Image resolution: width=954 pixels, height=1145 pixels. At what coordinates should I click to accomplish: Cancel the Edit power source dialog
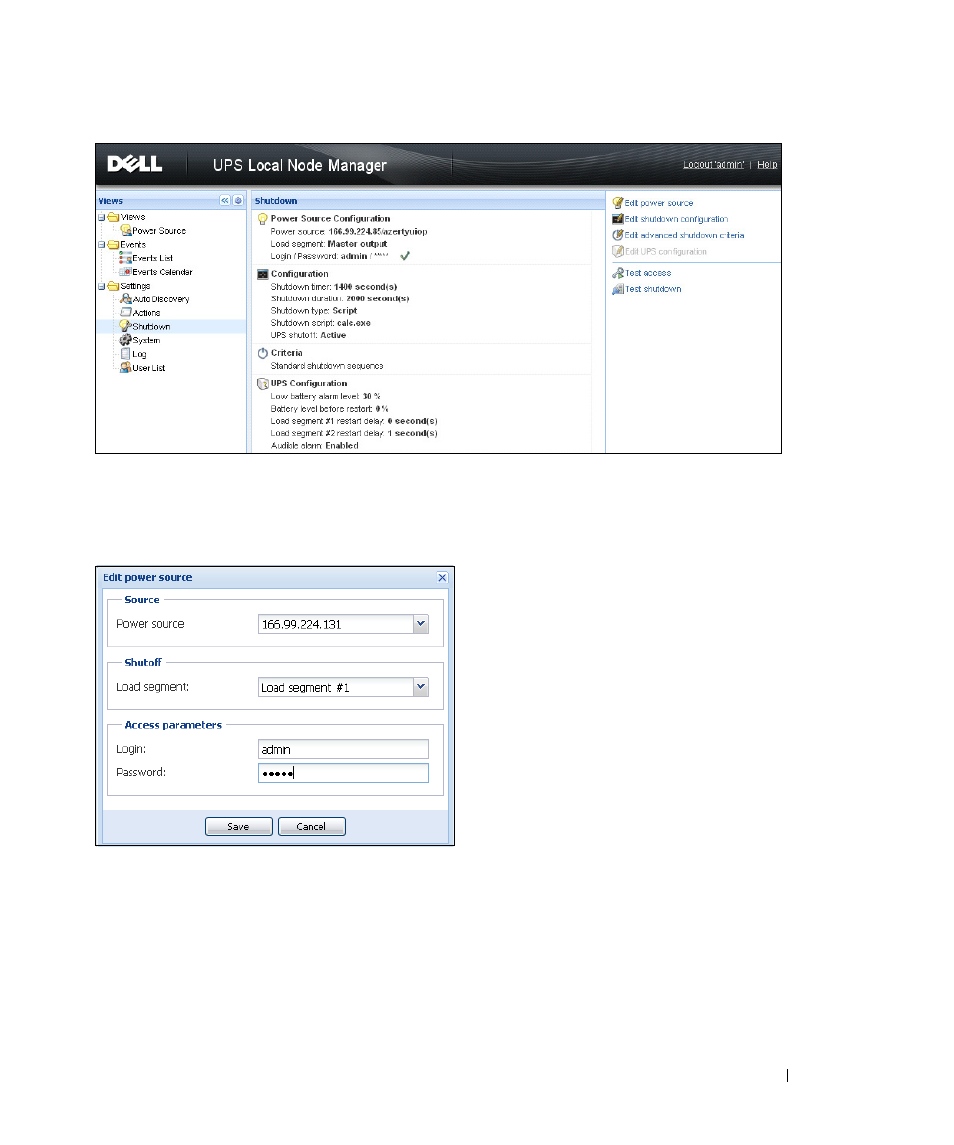point(312,827)
